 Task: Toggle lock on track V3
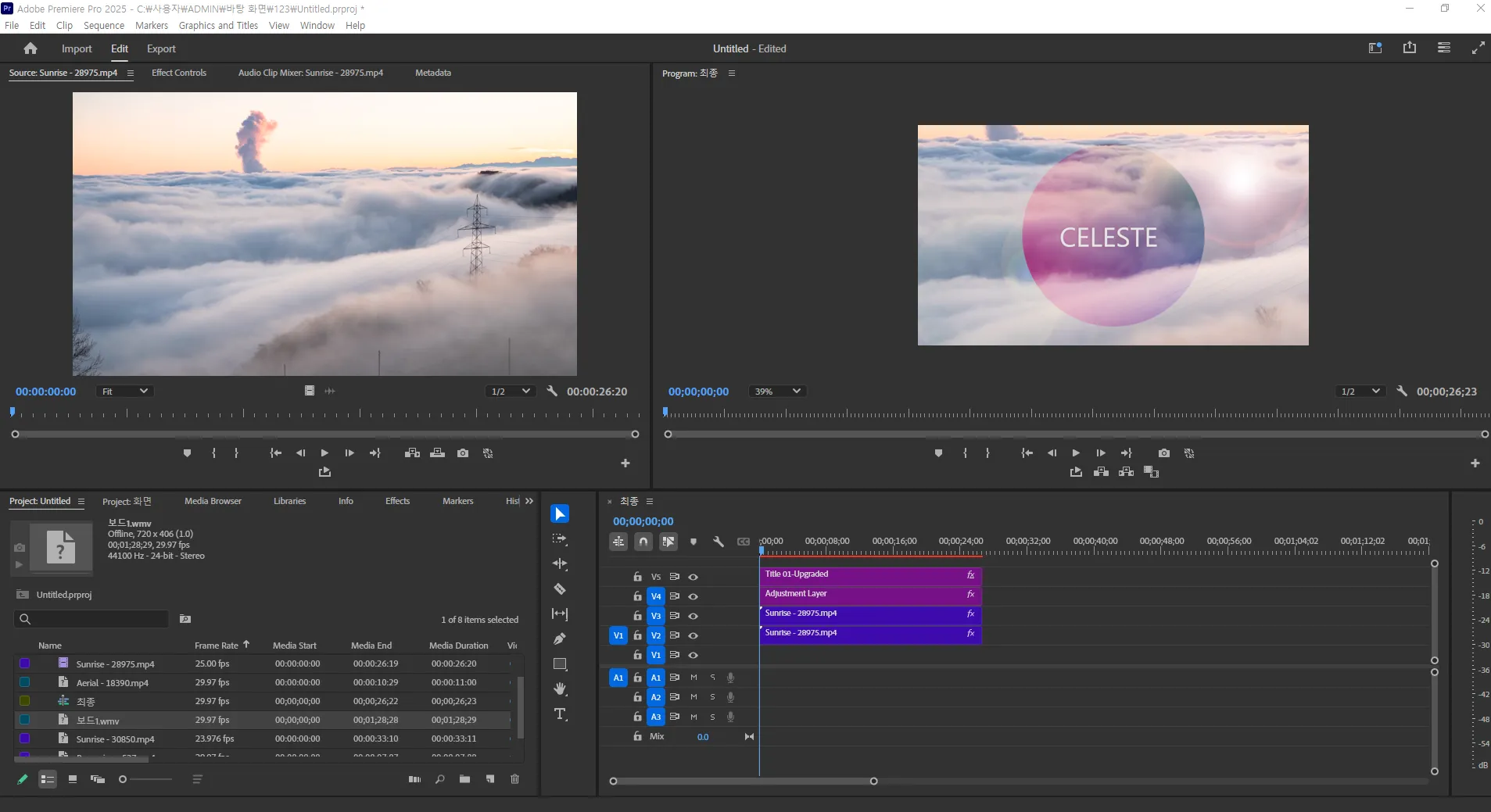(x=637, y=616)
